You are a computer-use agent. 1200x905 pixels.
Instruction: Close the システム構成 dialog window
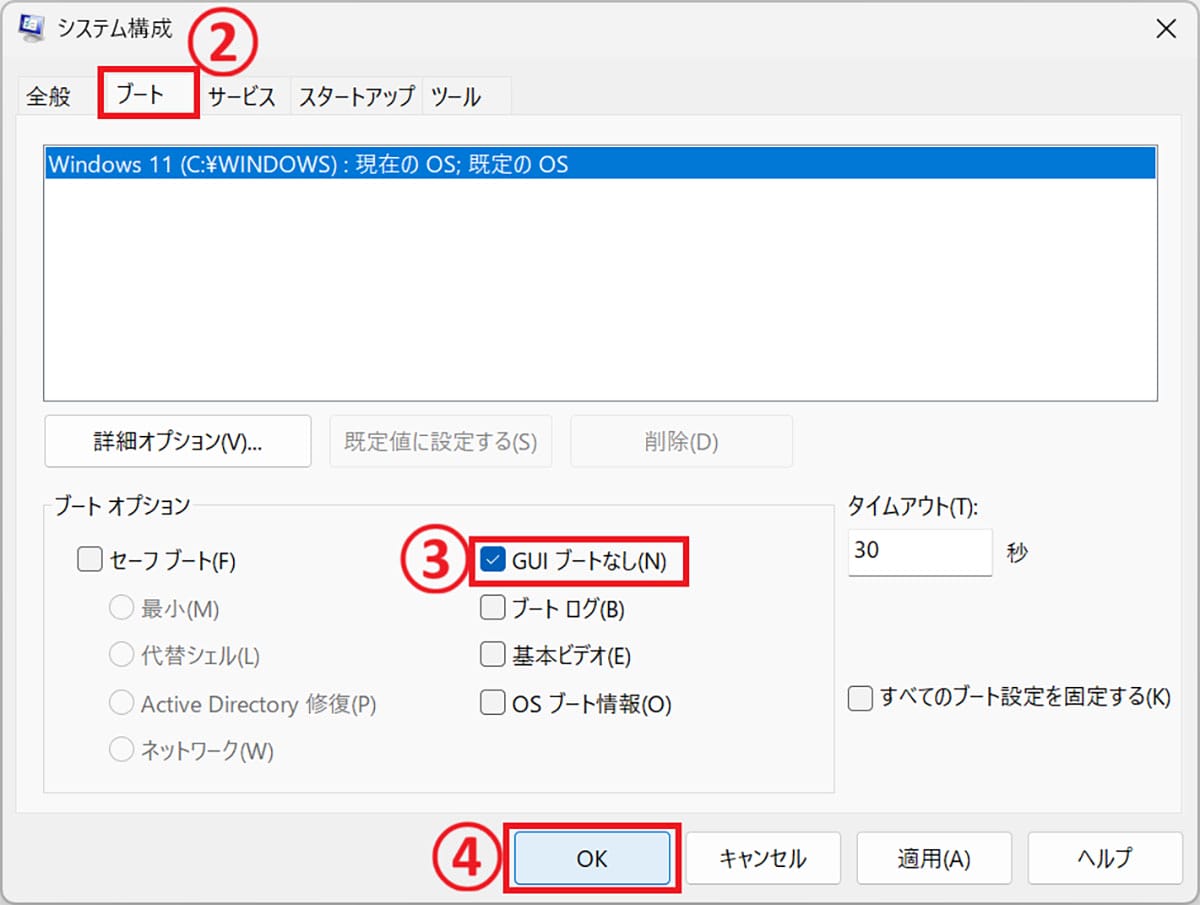pyautogui.click(x=1165, y=29)
